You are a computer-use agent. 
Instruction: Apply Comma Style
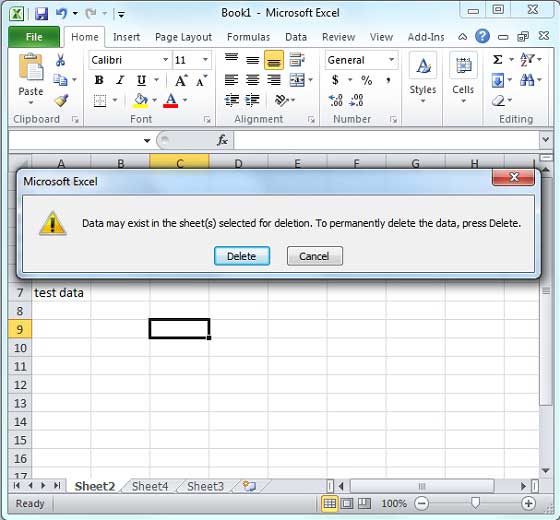[x=388, y=80]
